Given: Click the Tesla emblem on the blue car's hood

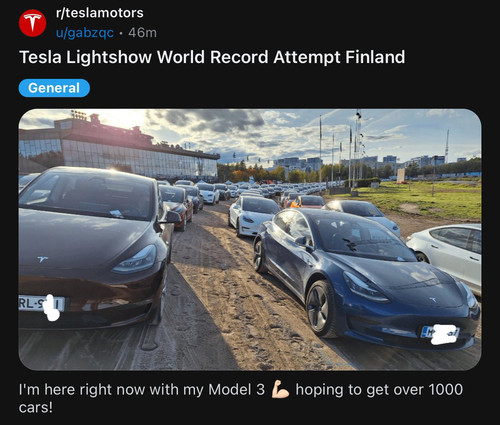Looking at the screenshot, I should [433, 300].
